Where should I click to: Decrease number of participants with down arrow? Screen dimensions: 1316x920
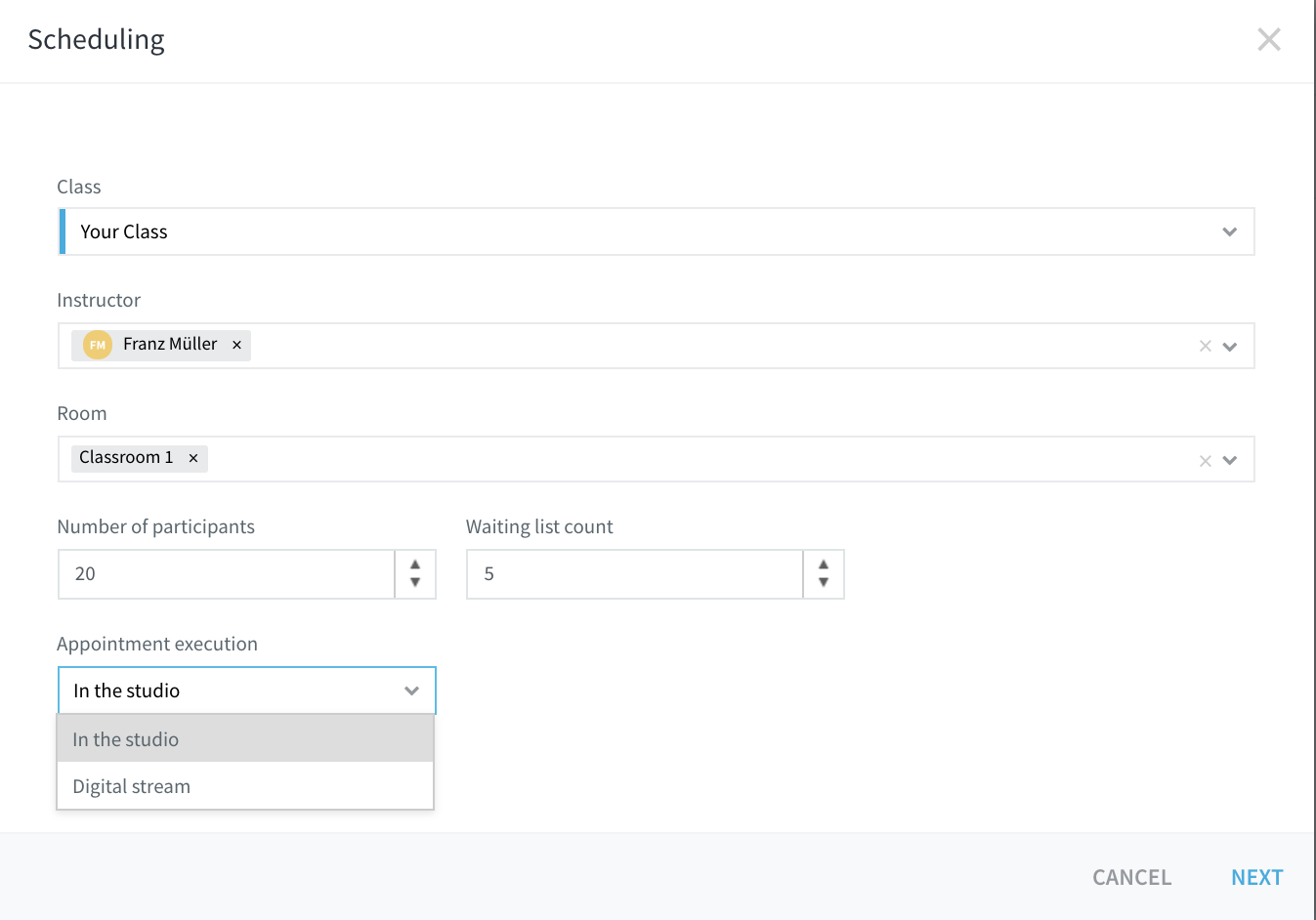point(415,582)
